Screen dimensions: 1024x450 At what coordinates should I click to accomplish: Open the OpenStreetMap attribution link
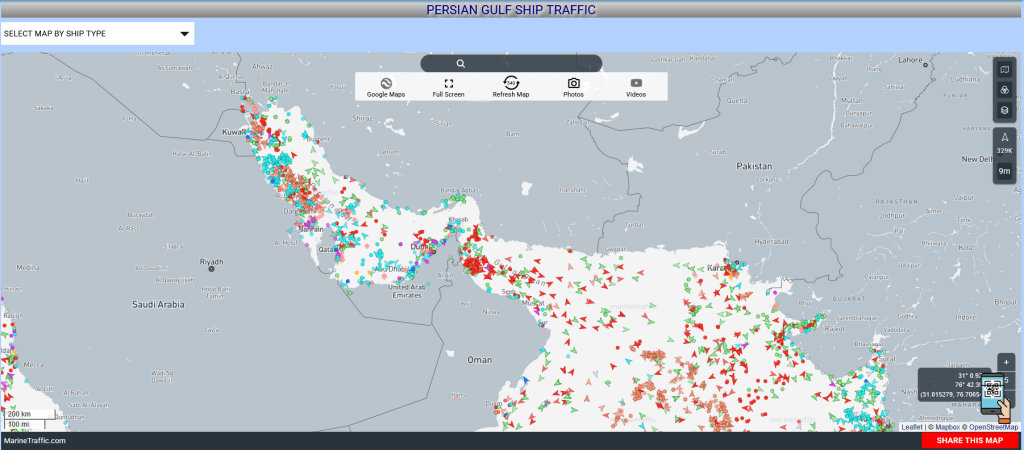coord(993,426)
